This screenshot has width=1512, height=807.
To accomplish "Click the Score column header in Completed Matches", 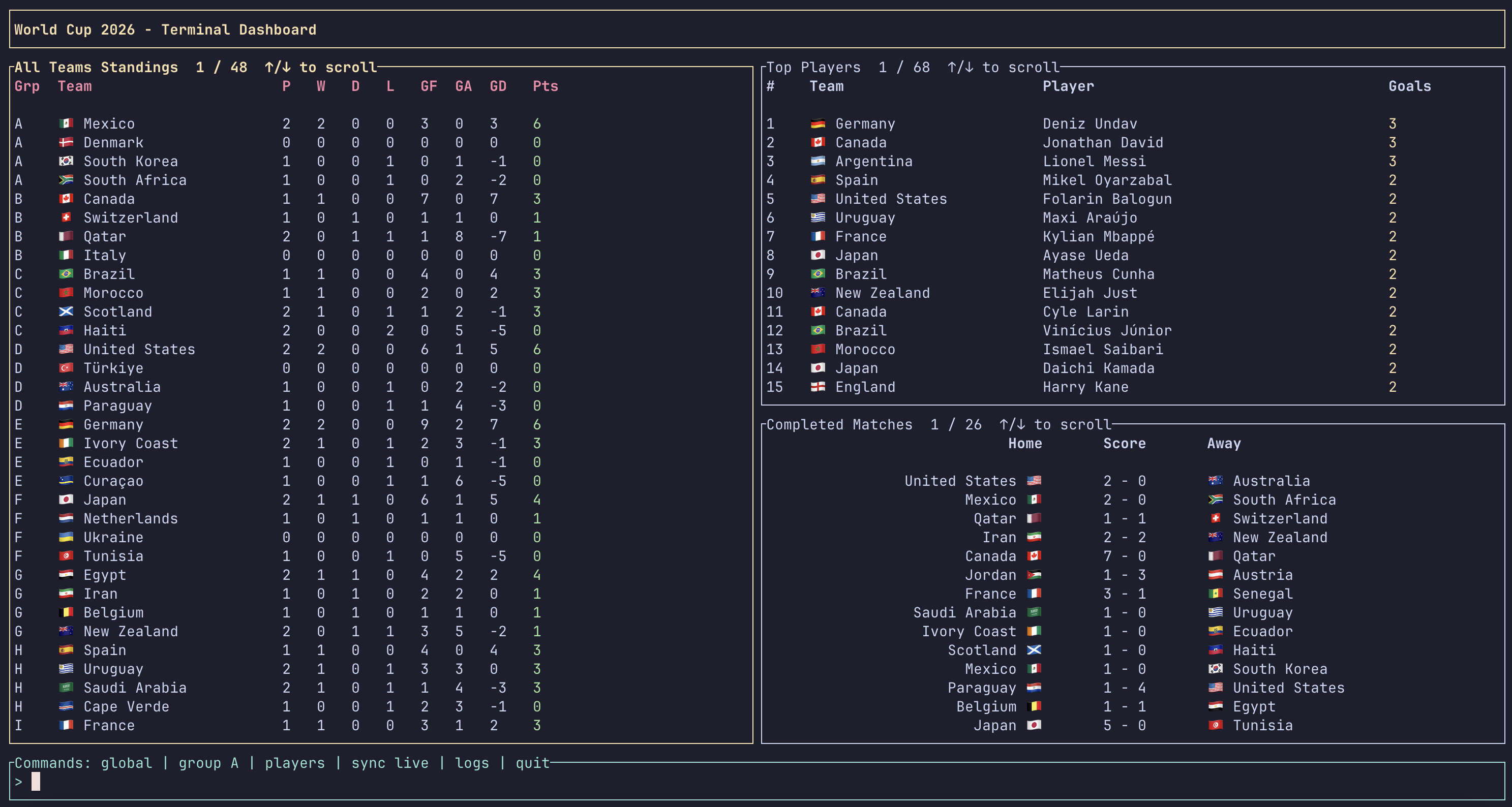I will (1124, 443).
